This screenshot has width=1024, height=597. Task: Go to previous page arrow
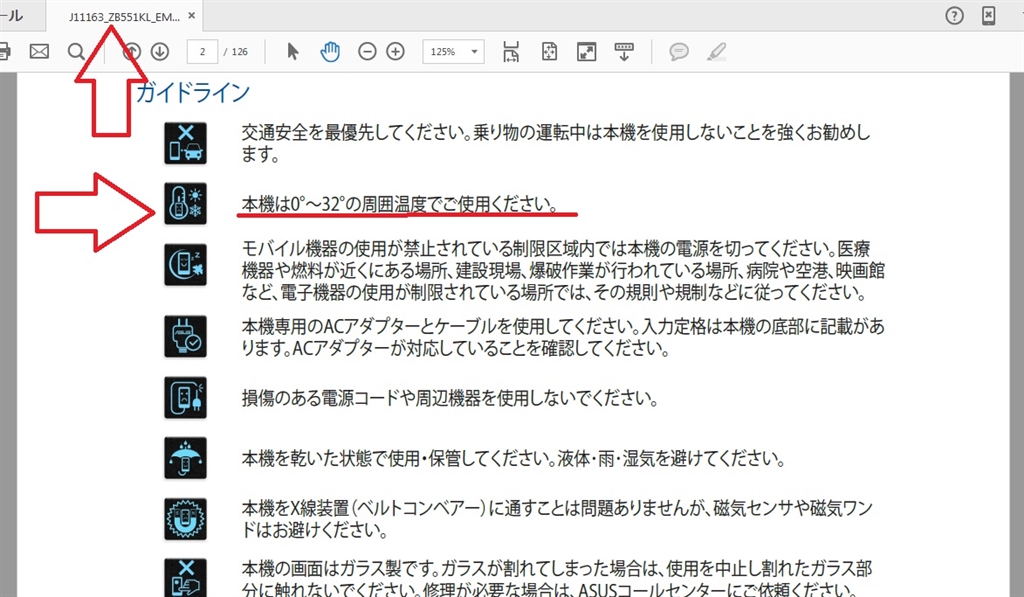[x=132, y=51]
